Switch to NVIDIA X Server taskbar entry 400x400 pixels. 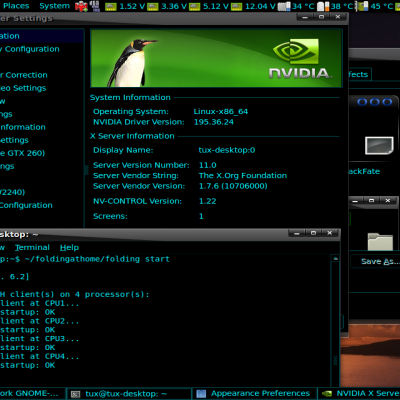(359, 394)
